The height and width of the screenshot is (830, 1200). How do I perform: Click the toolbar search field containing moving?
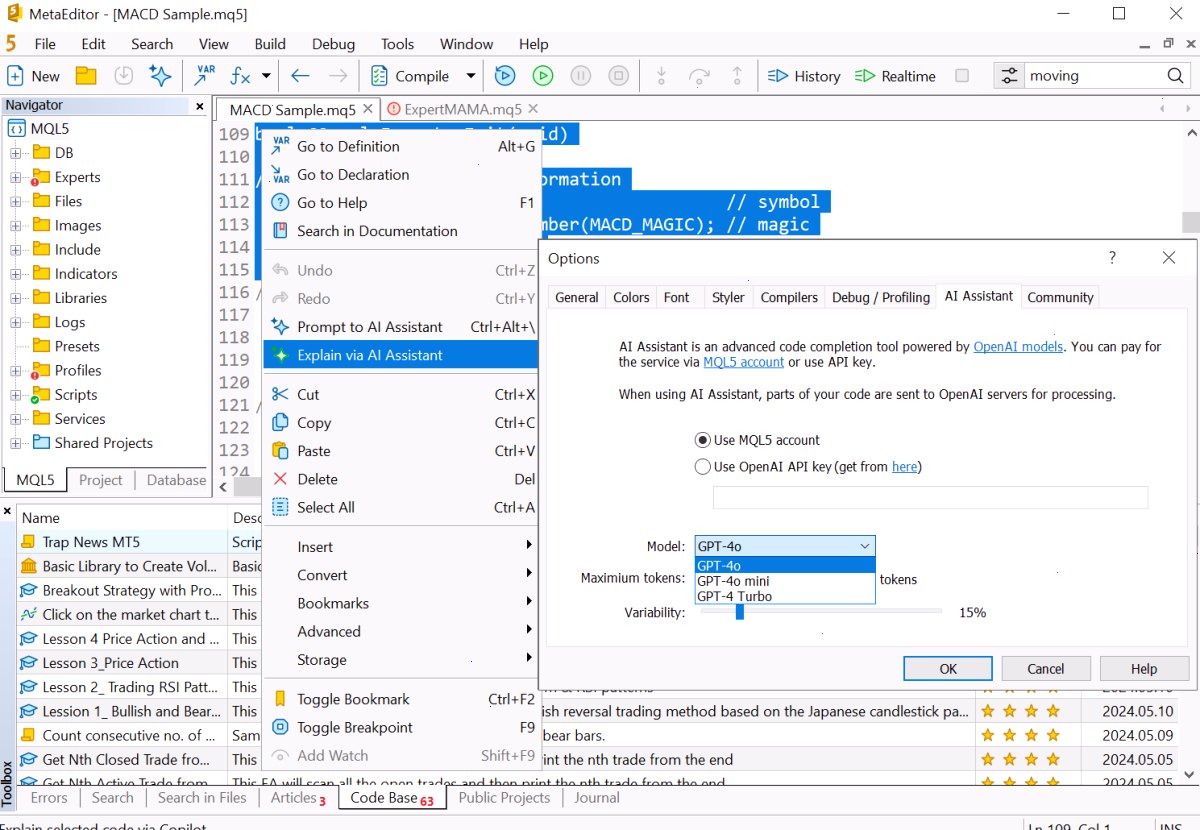click(x=1094, y=76)
